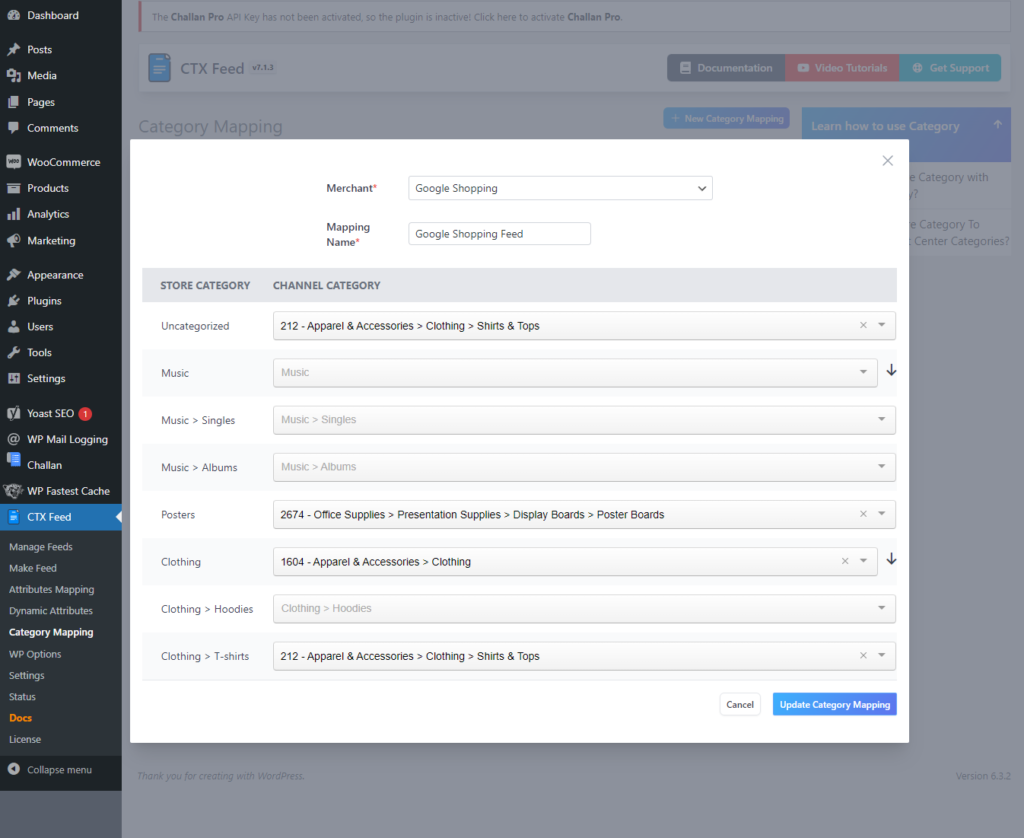The image size is (1024, 838).
Task: Click the Settings icon in main sidebar
Action: pyautogui.click(x=14, y=378)
